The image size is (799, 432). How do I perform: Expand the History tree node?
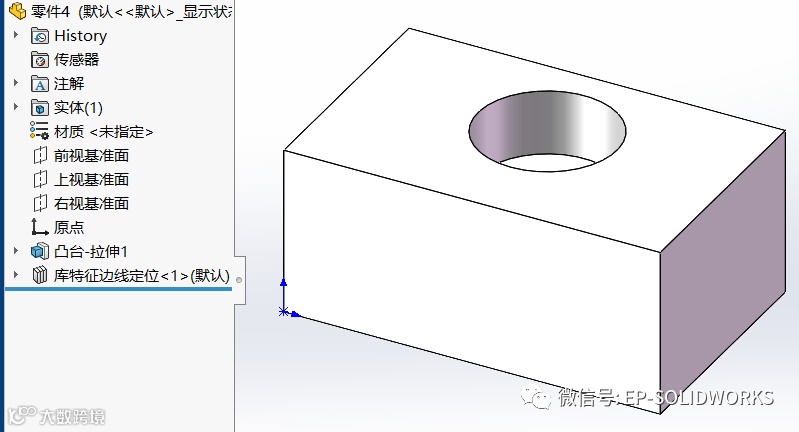click(x=16, y=35)
